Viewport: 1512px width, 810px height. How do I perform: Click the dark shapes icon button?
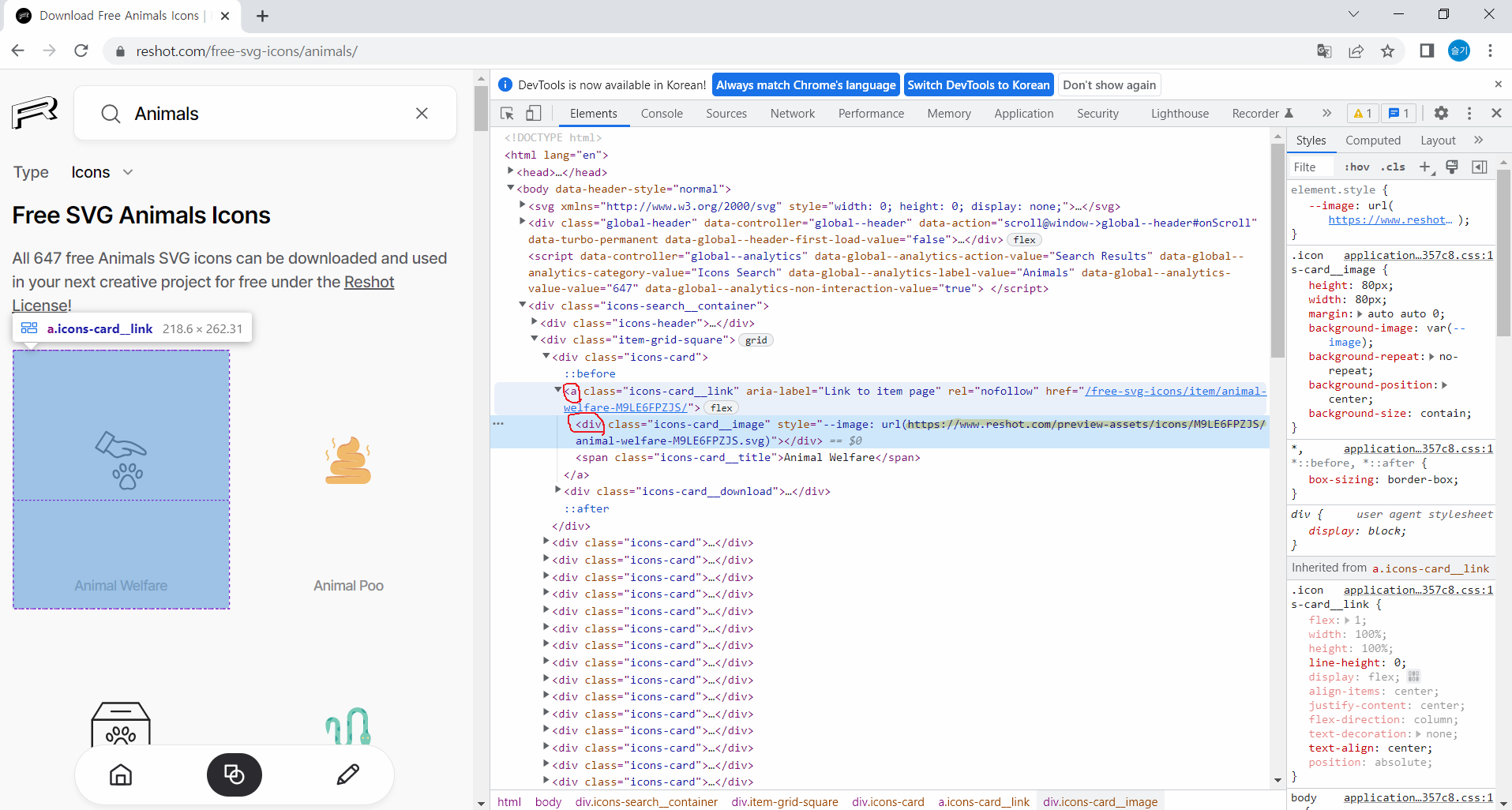point(234,774)
